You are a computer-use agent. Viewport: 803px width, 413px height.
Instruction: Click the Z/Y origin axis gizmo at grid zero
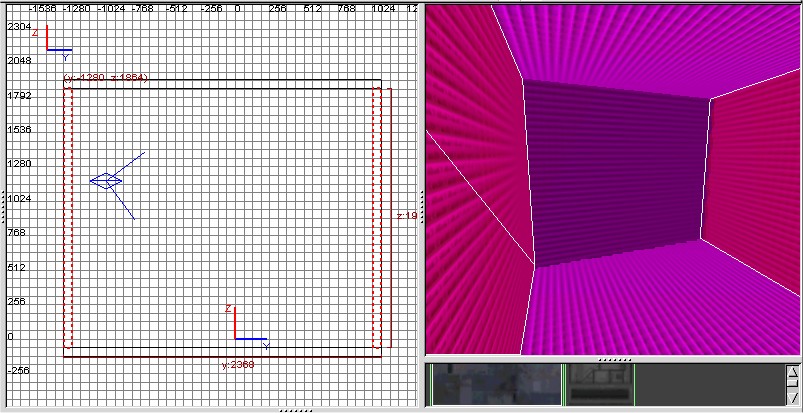236,338
